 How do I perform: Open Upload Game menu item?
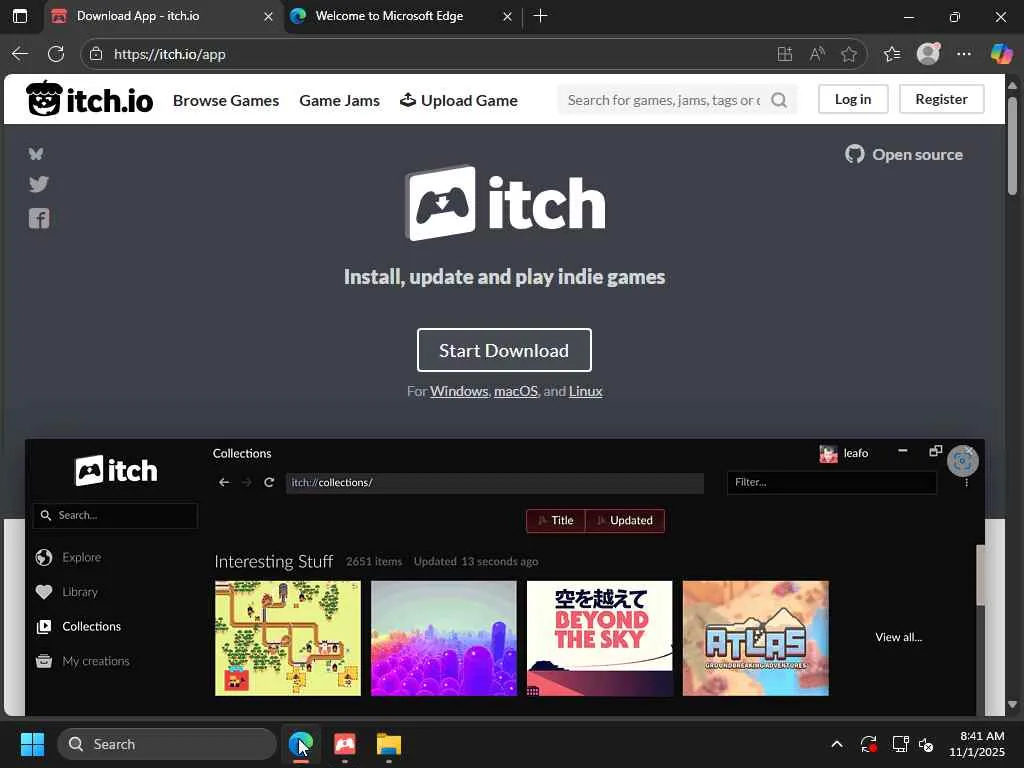pos(458,101)
